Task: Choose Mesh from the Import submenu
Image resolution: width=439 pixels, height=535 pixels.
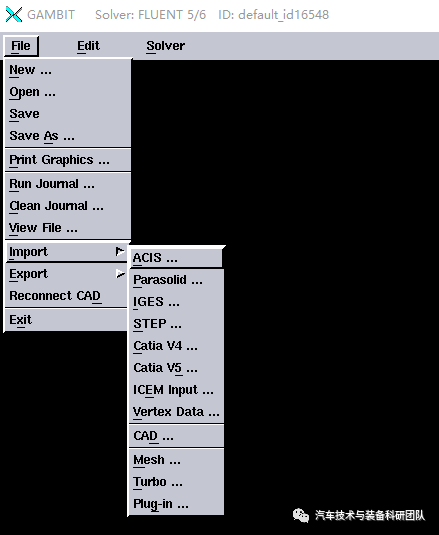Action: (176, 460)
